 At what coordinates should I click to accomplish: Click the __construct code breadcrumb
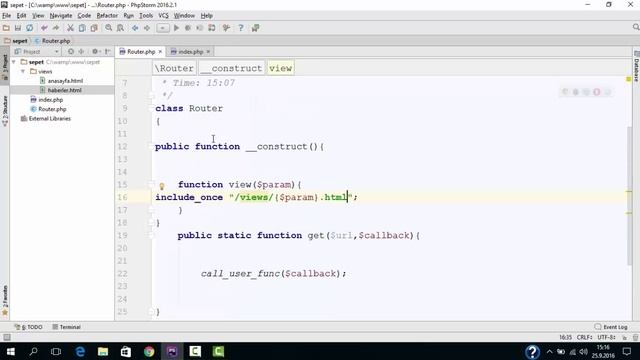pos(231,68)
